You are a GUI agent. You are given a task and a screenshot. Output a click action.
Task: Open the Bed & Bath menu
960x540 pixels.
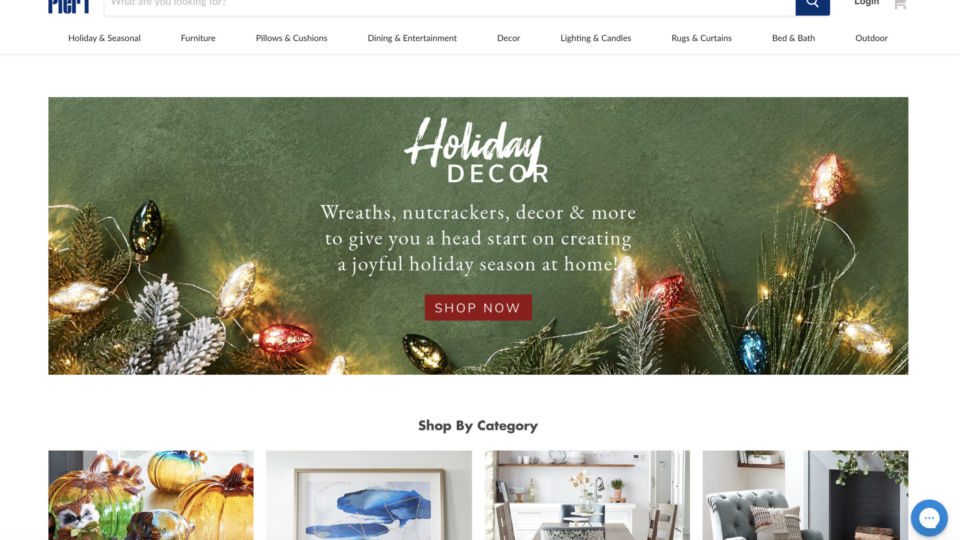tap(793, 38)
